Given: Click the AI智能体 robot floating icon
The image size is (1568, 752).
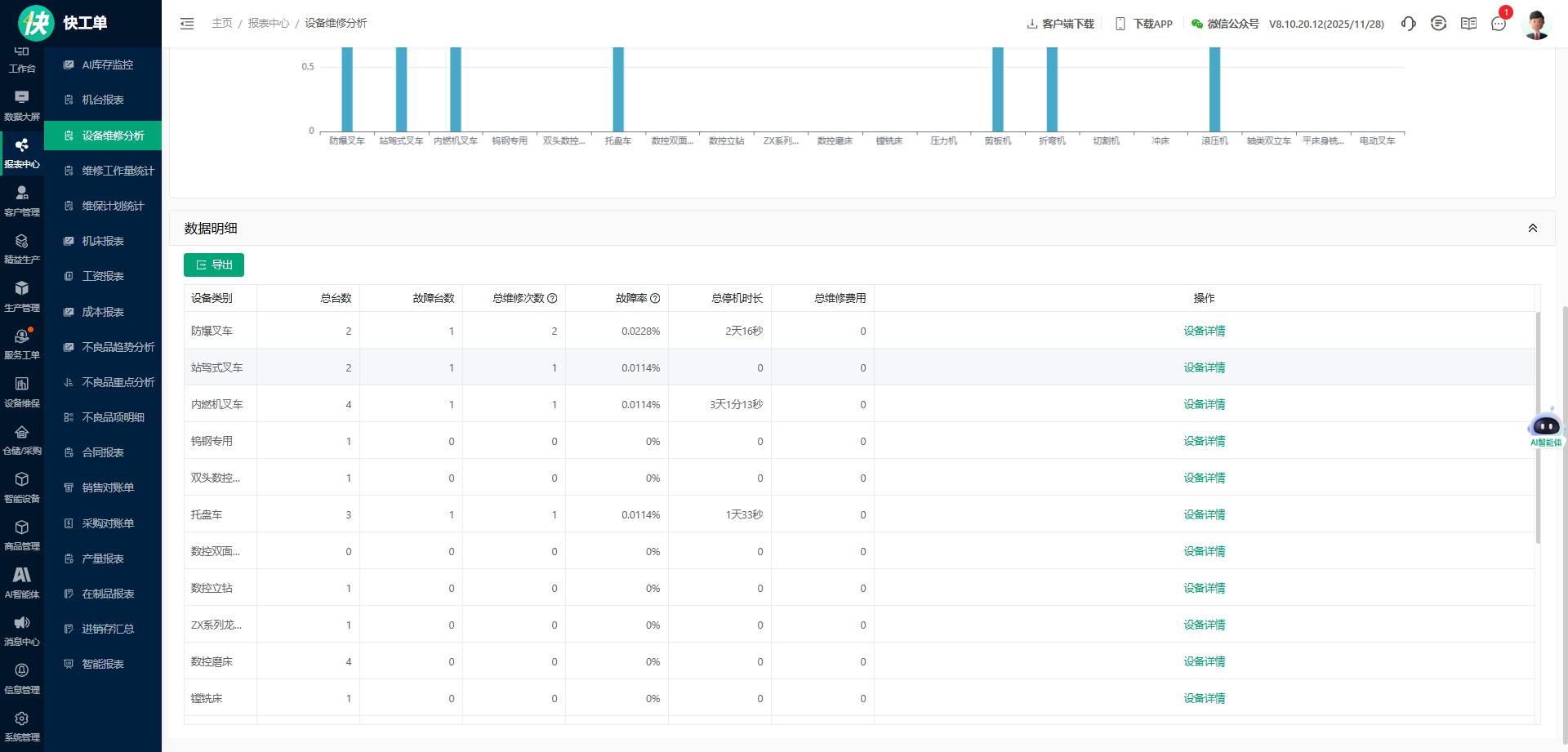Looking at the screenshot, I should (1545, 428).
